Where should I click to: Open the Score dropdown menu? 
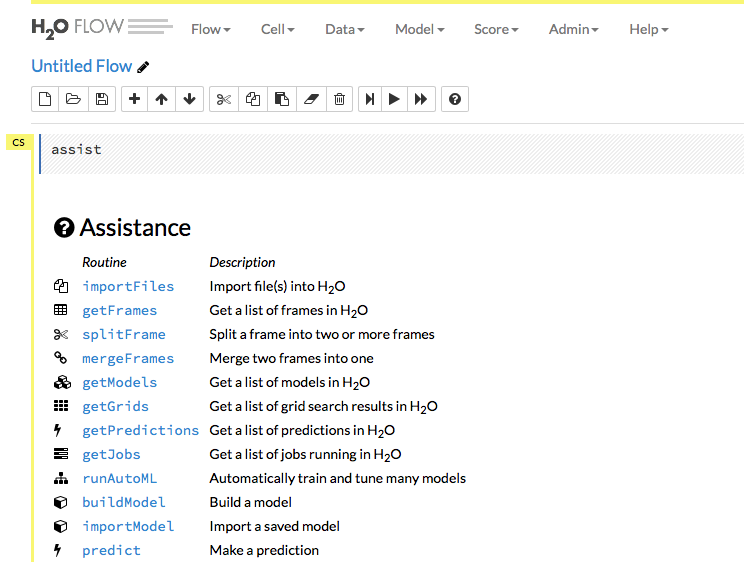click(x=496, y=29)
